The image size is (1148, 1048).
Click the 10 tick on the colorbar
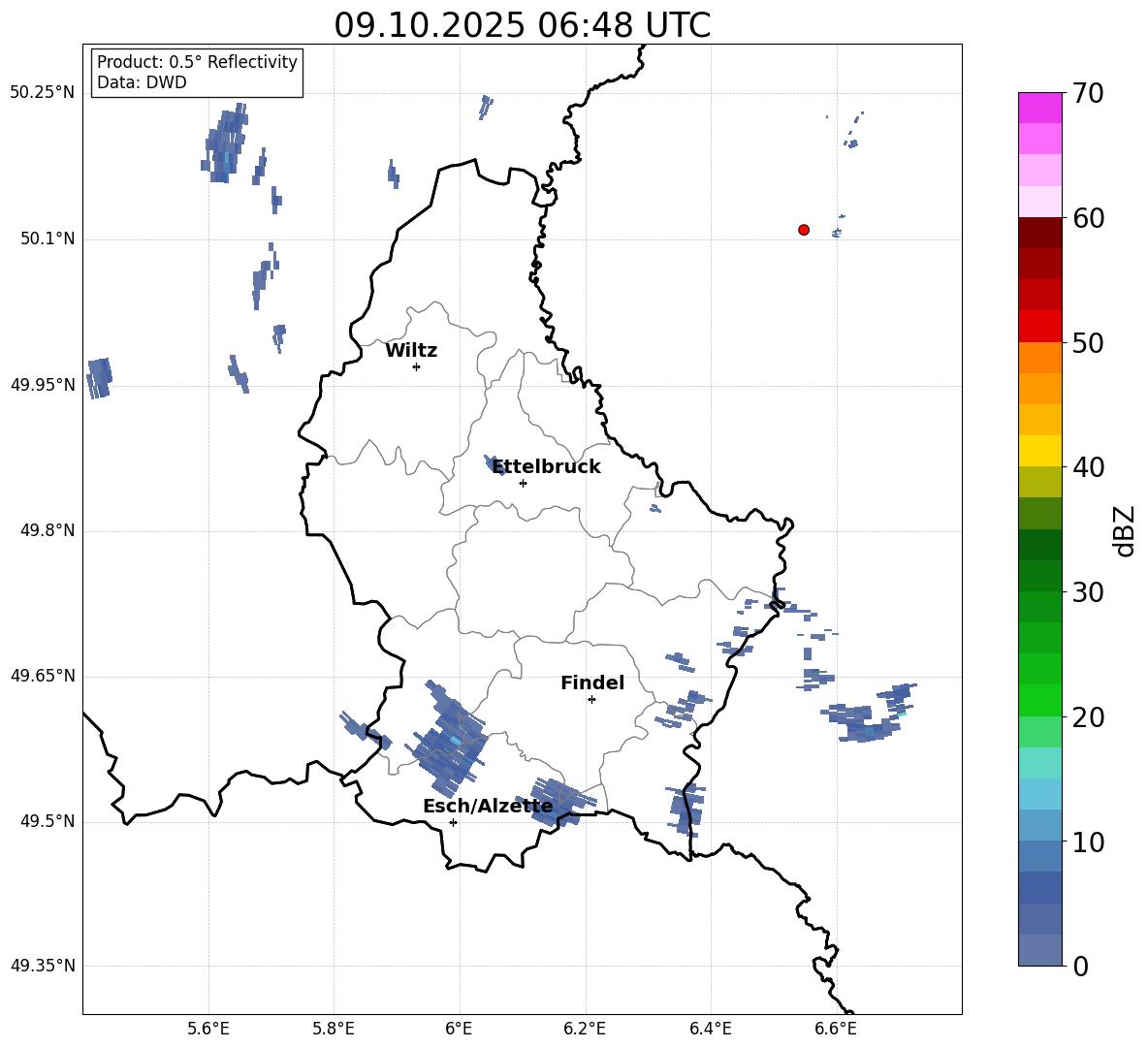pyautogui.click(x=1088, y=842)
